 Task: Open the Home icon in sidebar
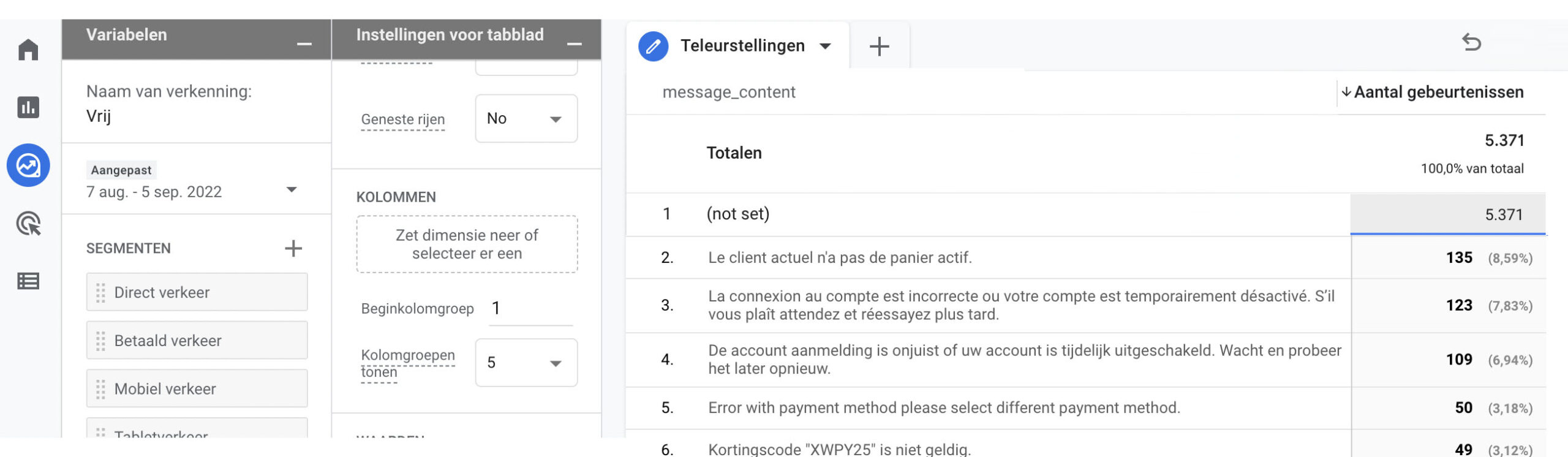28,50
